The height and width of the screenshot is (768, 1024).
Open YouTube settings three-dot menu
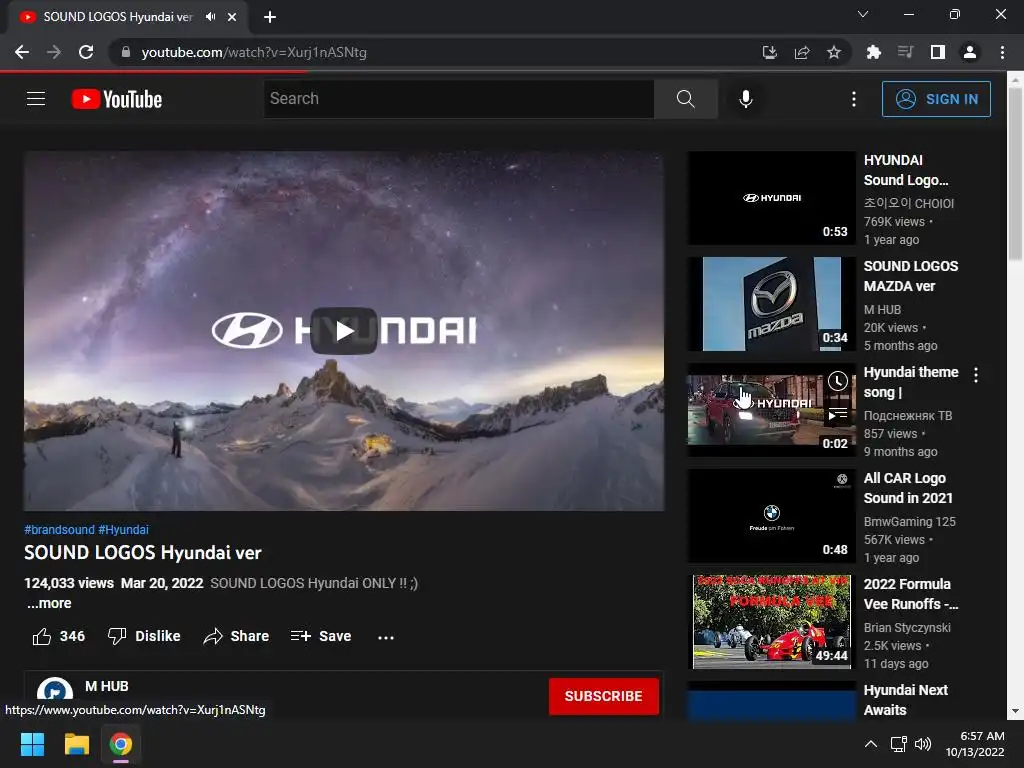(854, 99)
